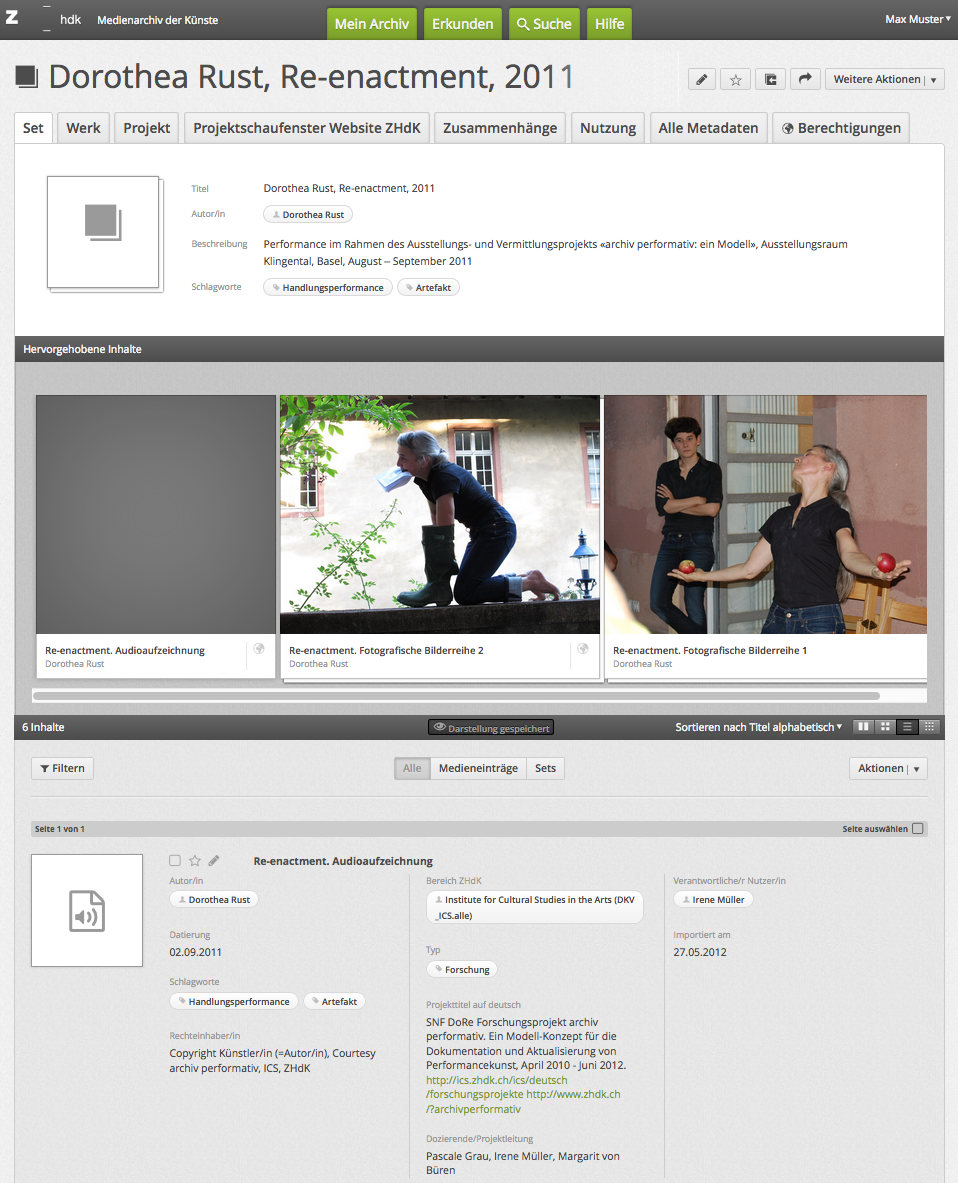Mark the set as favorite with star icon
The width and height of the screenshot is (958, 1183).
click(x=736, y=80)
